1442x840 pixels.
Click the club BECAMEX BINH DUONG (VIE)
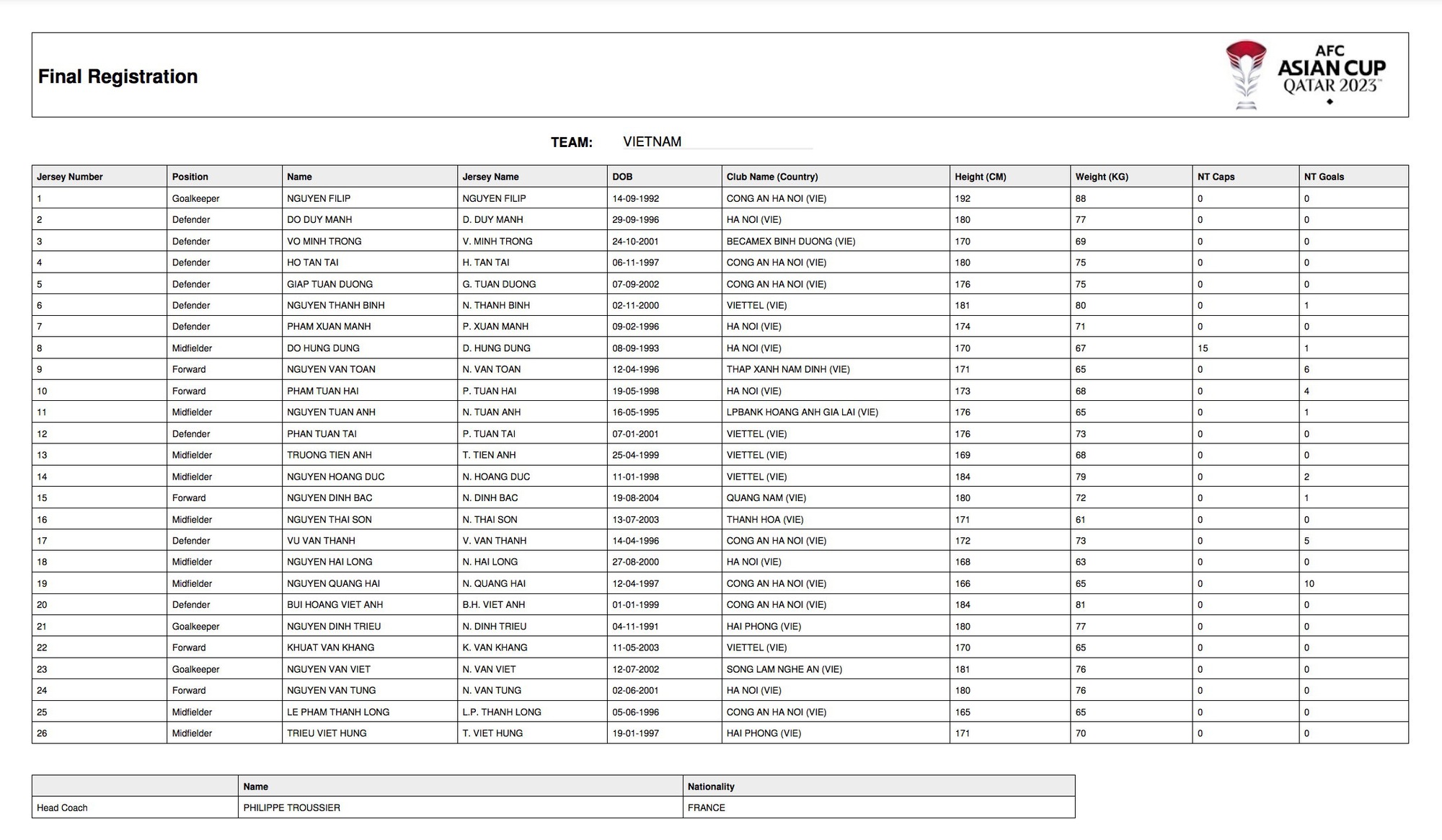[x=791, y=241]
